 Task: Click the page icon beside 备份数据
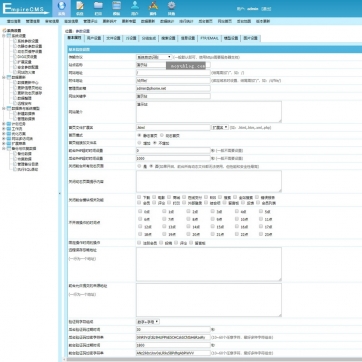click(15, 154)
